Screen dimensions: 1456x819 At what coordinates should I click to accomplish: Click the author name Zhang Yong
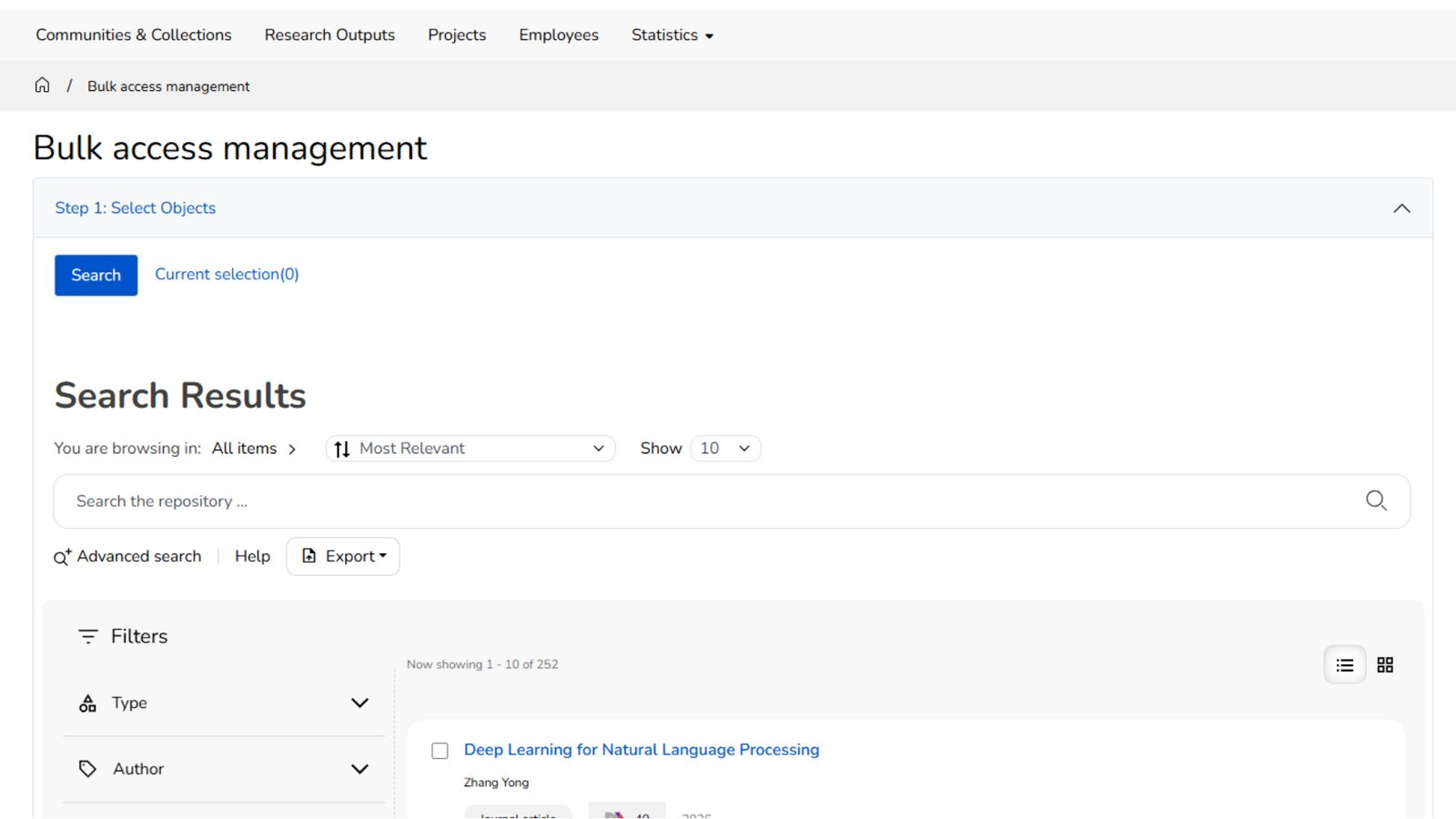coord(496,783)
